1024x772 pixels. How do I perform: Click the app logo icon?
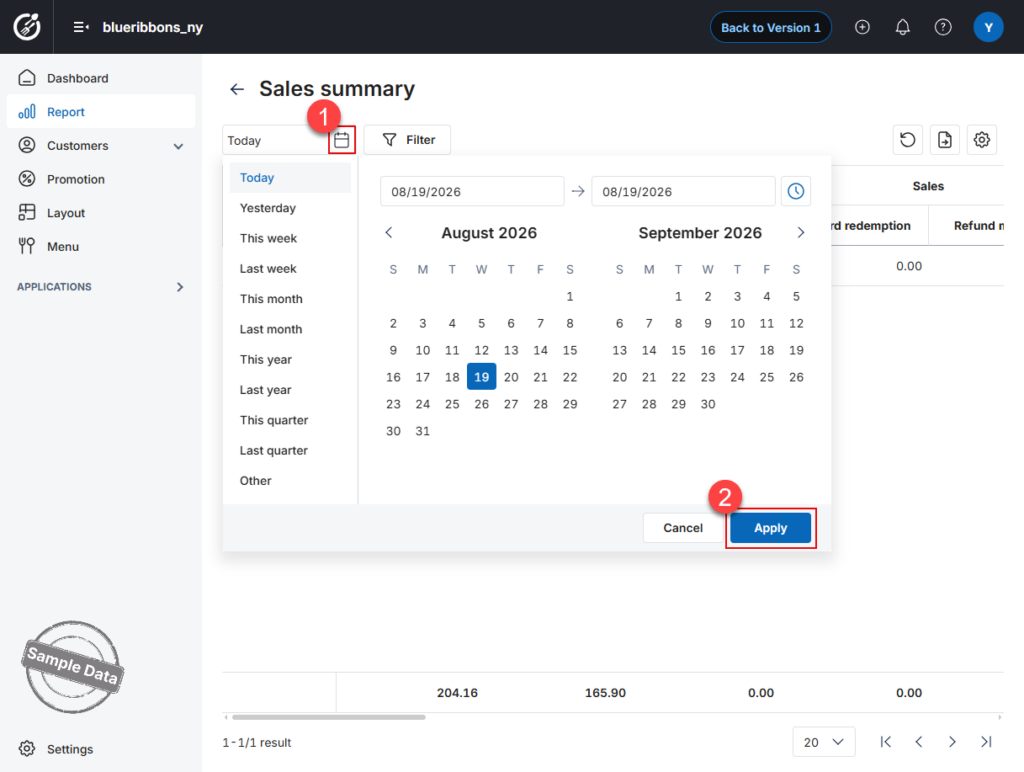point(27,27)
